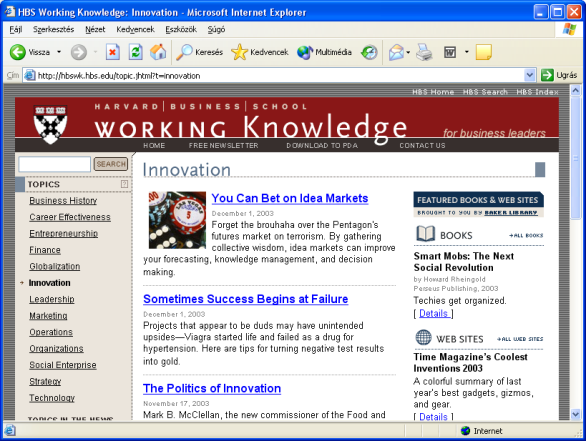Viewport: 586px width, 441px height.
Task: Select the Entrepreneurship topic
Action: click(64, 234)
